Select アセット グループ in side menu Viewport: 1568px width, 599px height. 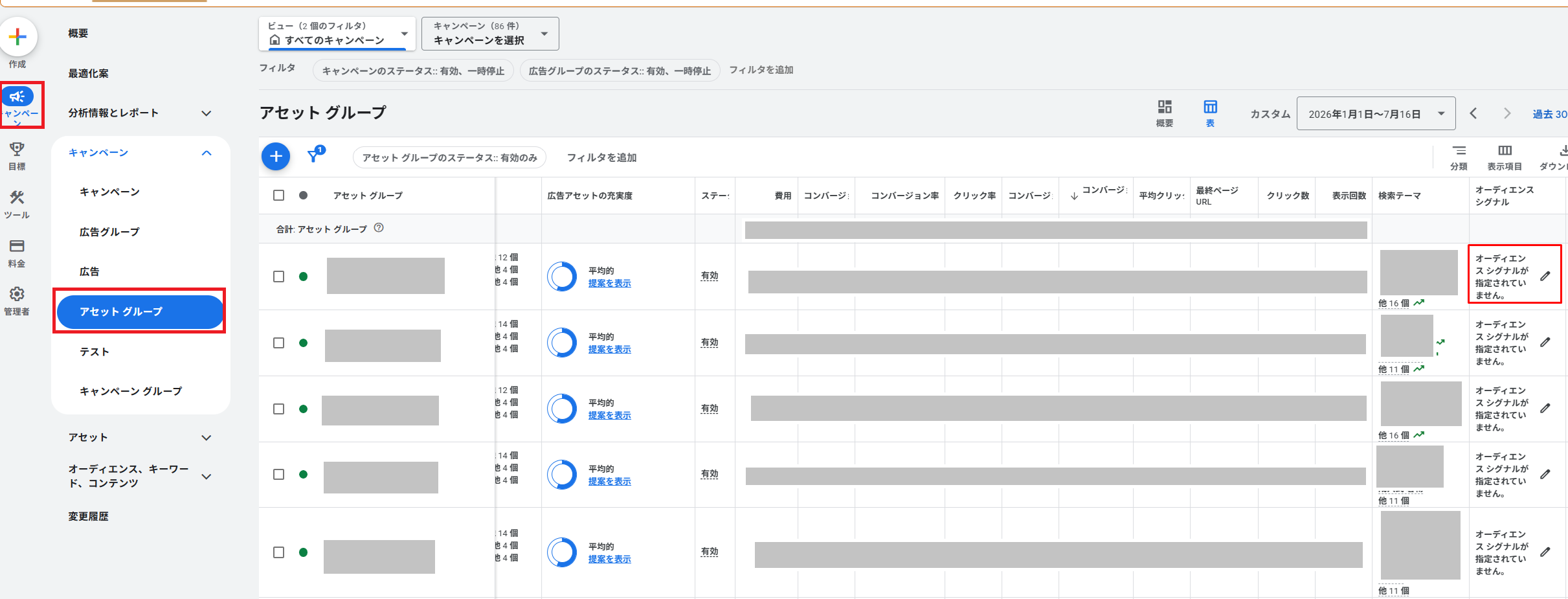pos(140,311)
